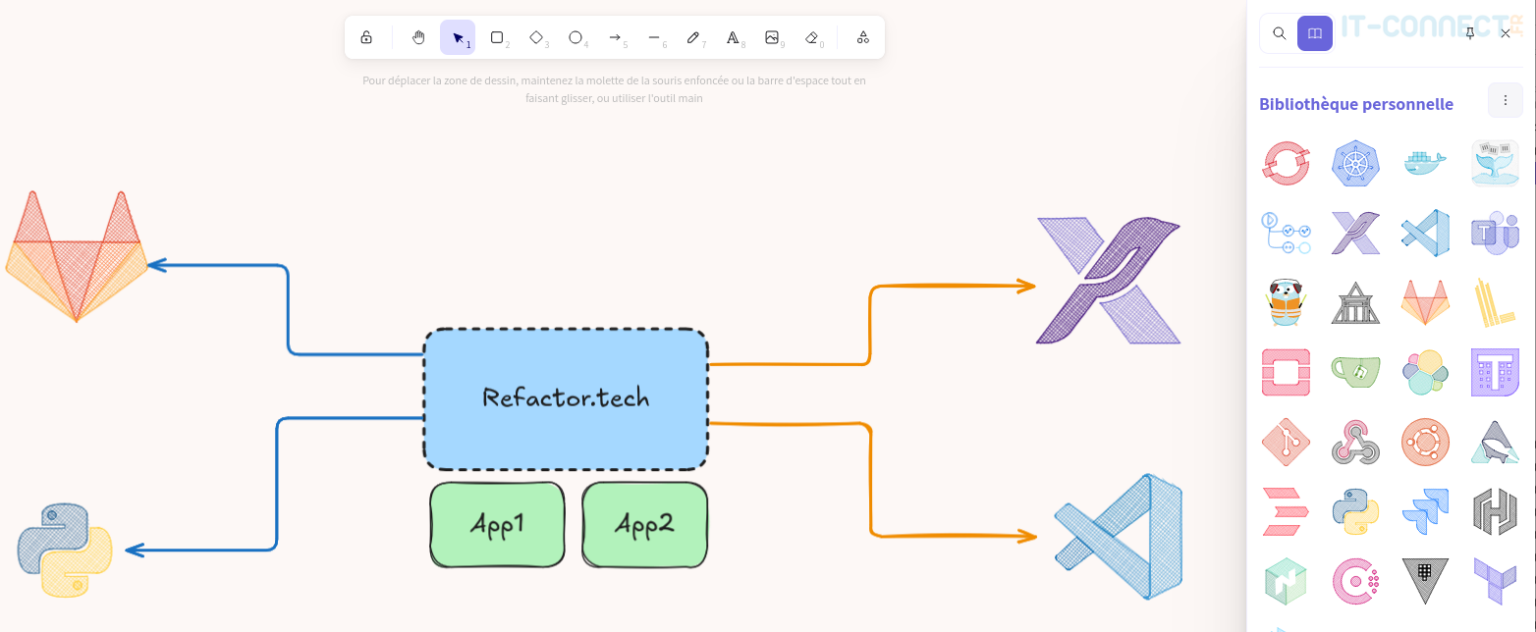Toggle the keep-tool-active padlock

tap(365, 36)
